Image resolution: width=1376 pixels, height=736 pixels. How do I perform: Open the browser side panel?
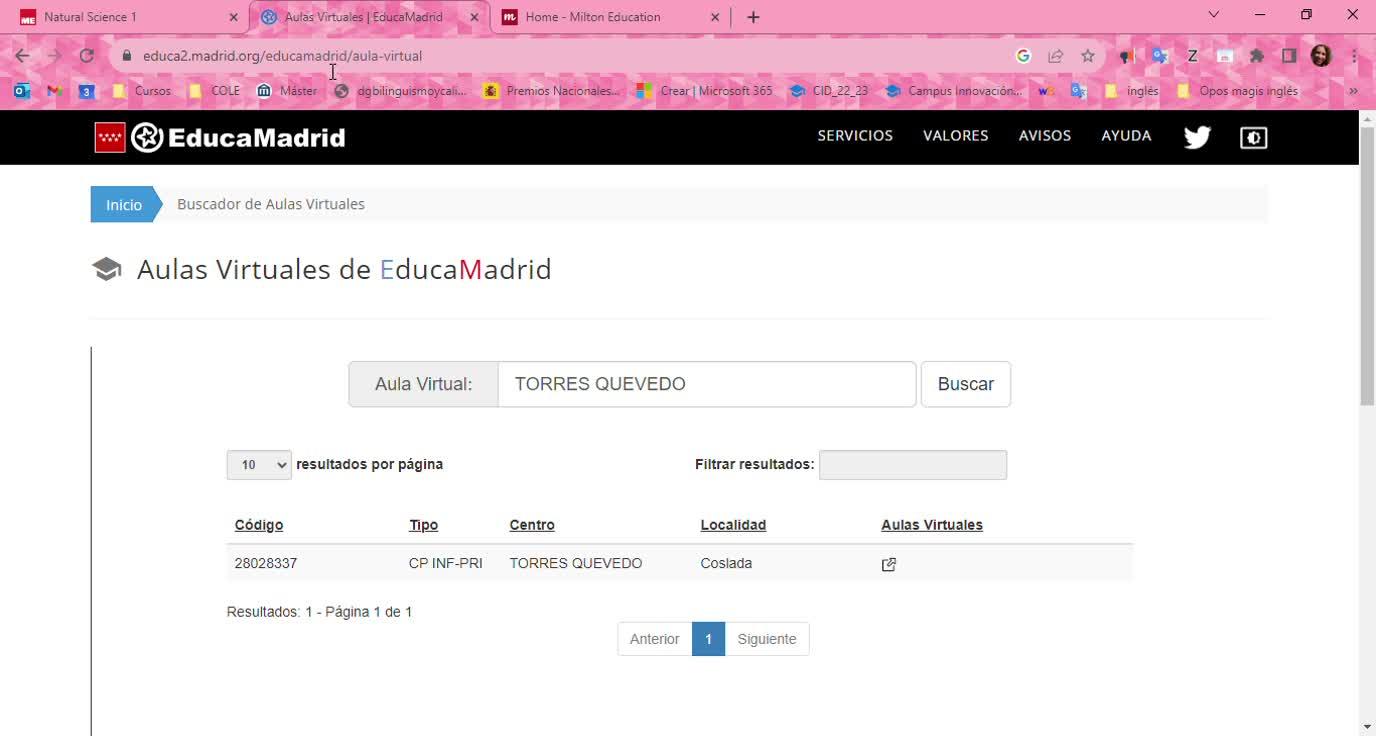[x=1289, y=56]
